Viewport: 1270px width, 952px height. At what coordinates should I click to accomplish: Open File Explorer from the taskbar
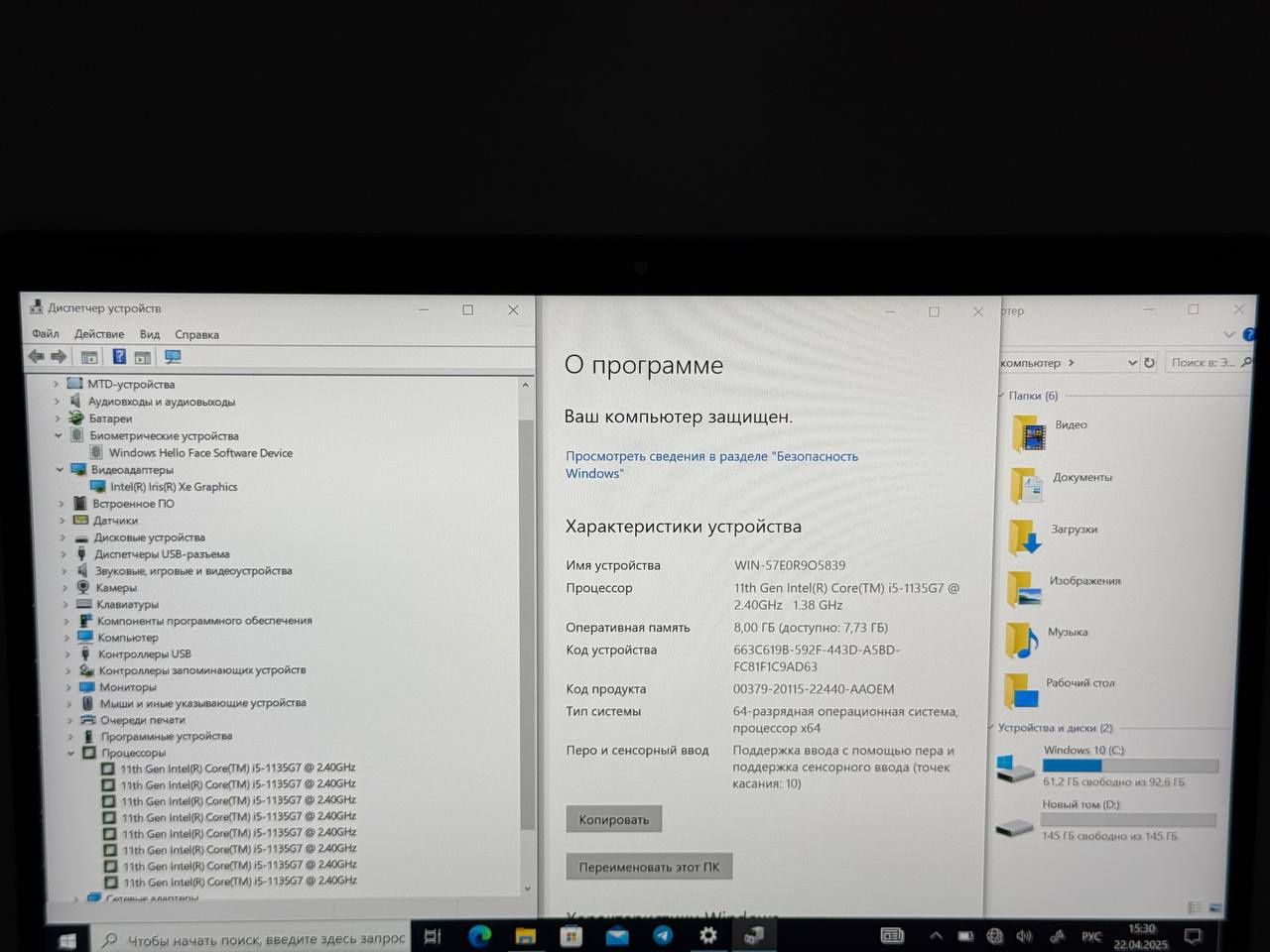[525, 935]
